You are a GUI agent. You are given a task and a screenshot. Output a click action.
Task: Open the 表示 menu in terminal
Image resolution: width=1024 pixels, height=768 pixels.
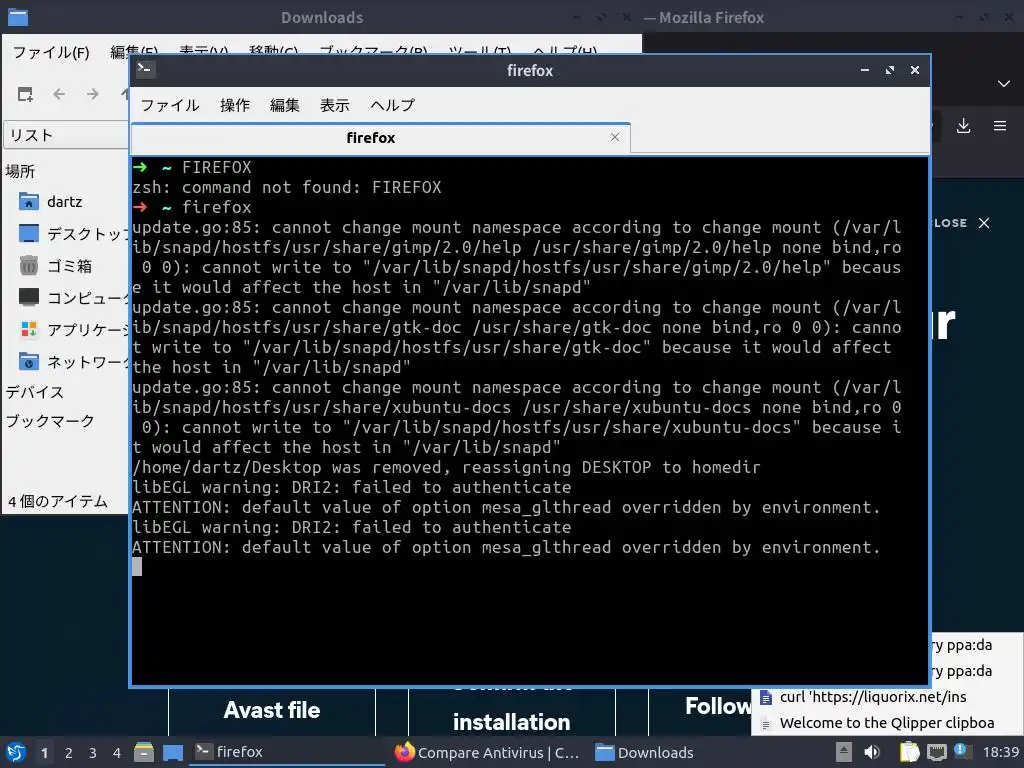pos(335,105)
